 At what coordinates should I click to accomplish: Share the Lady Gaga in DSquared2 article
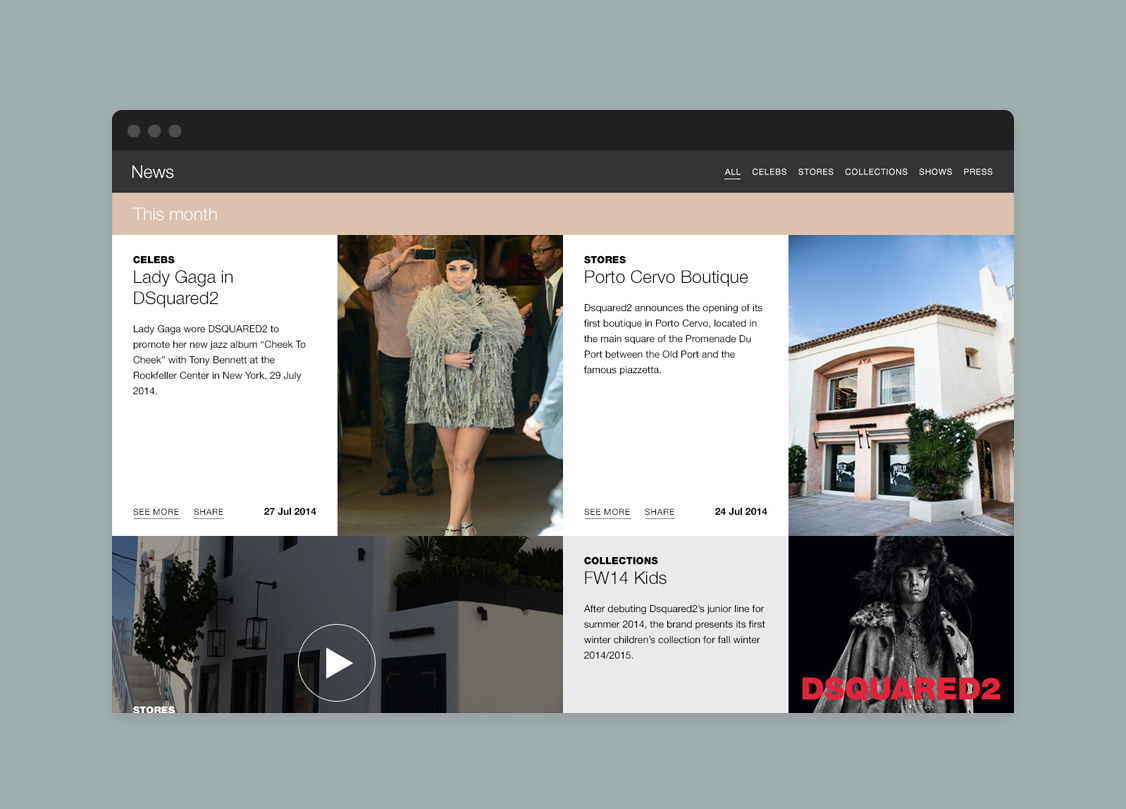pyautogui.click(x=208, y=512)
